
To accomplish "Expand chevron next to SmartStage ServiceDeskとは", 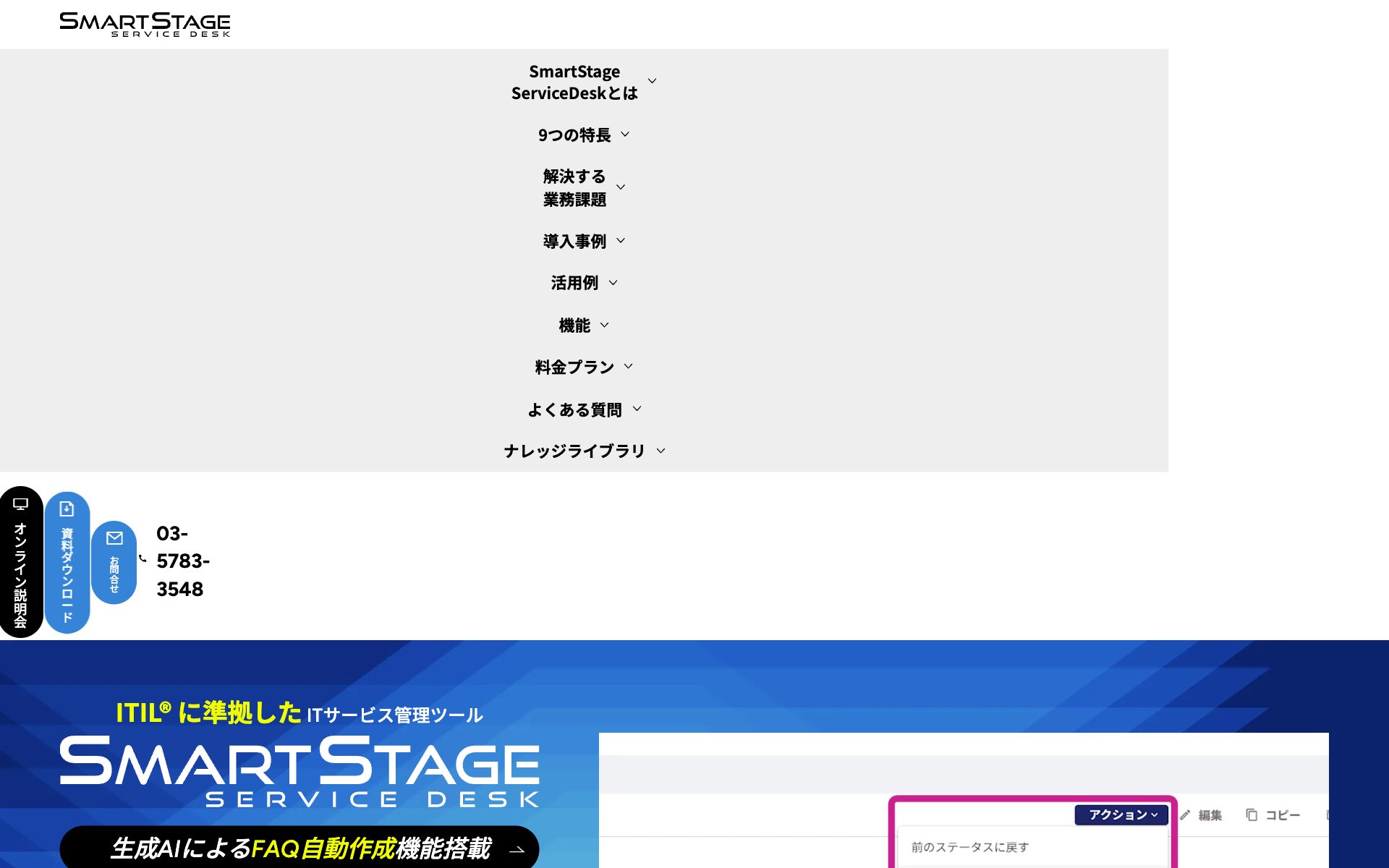I will [x=652, y=81].
